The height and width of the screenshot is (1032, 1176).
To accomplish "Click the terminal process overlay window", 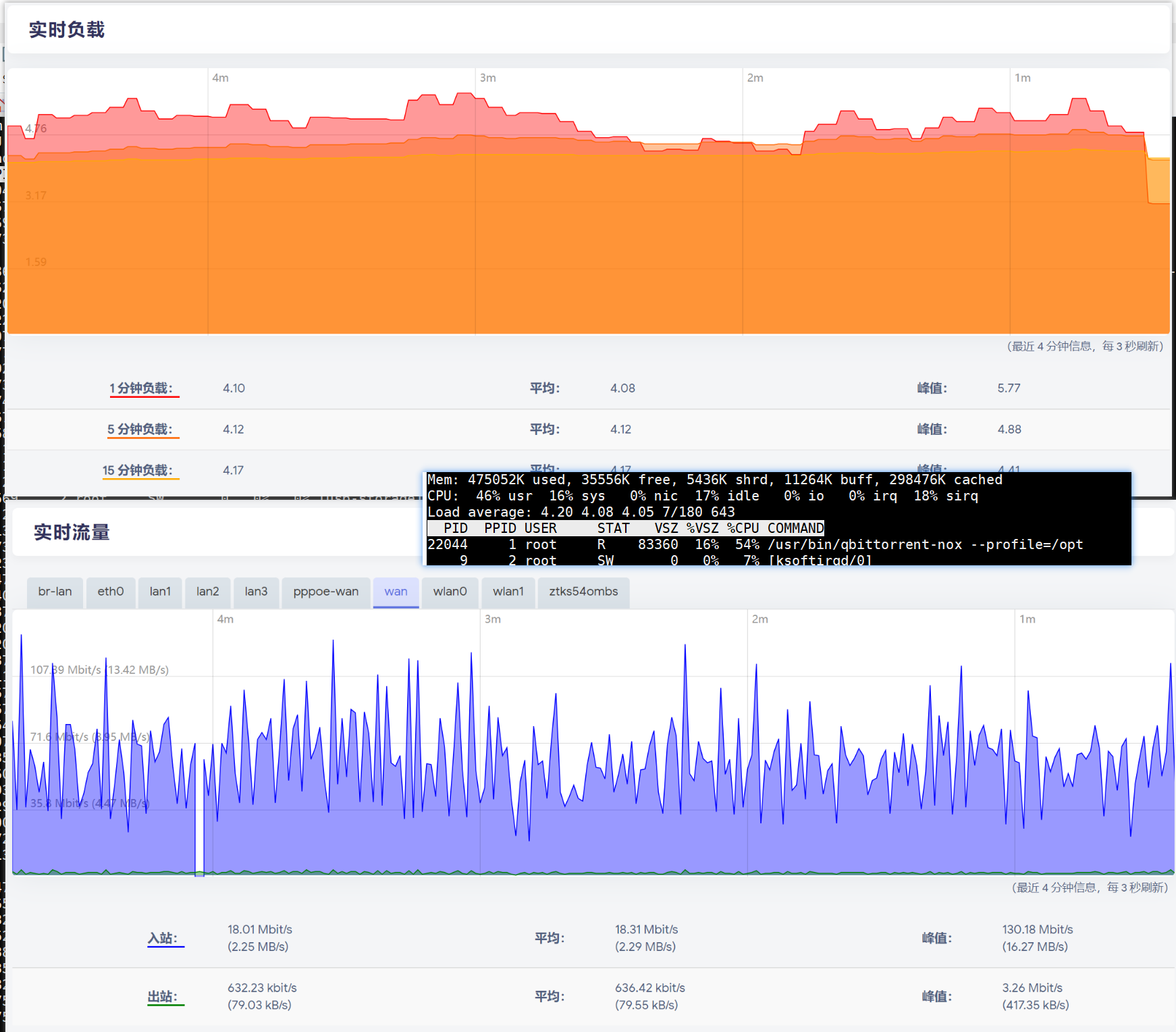I will click(x=776, y=520).
